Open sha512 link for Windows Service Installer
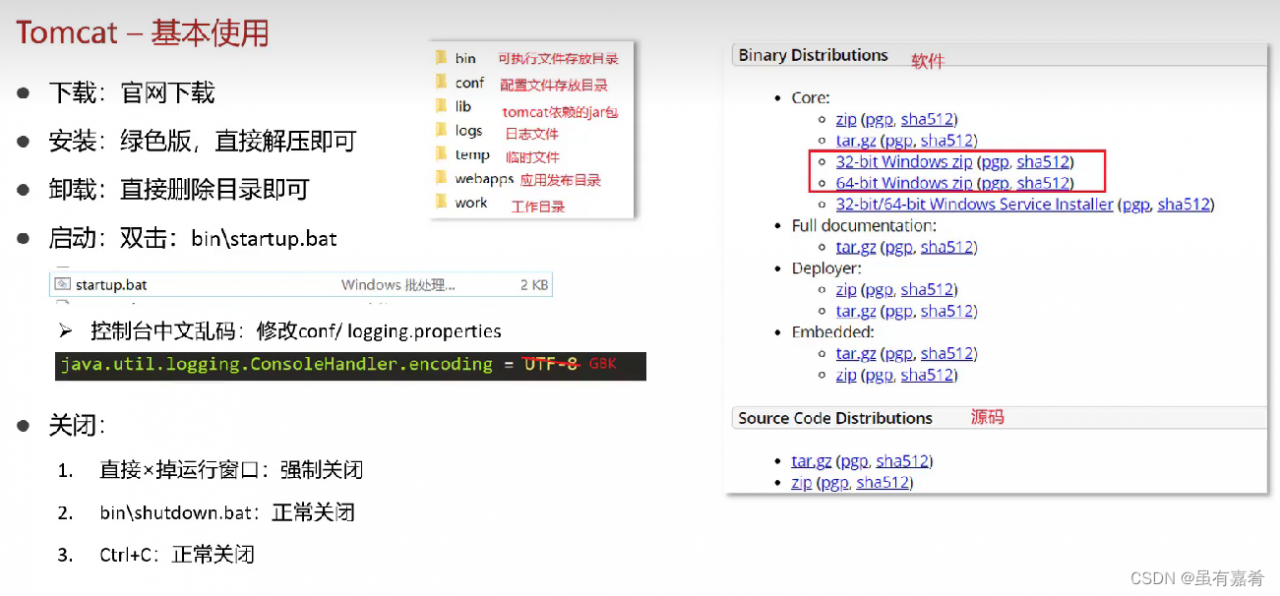The width and height of the screenshot is (1280, 596). pyautogui.click(x=1184, y=204)
